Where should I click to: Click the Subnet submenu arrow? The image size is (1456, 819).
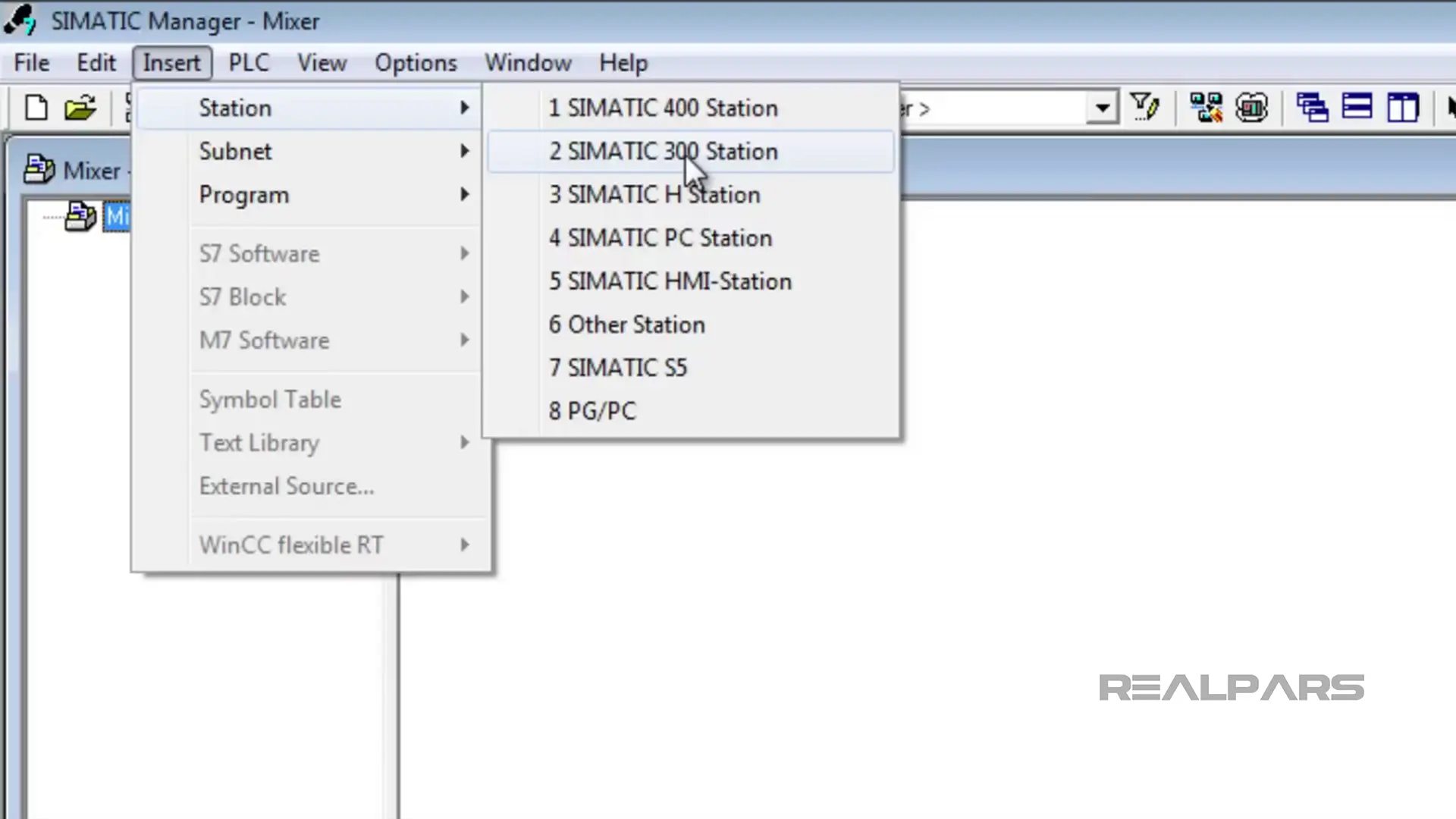click(465, 151)
